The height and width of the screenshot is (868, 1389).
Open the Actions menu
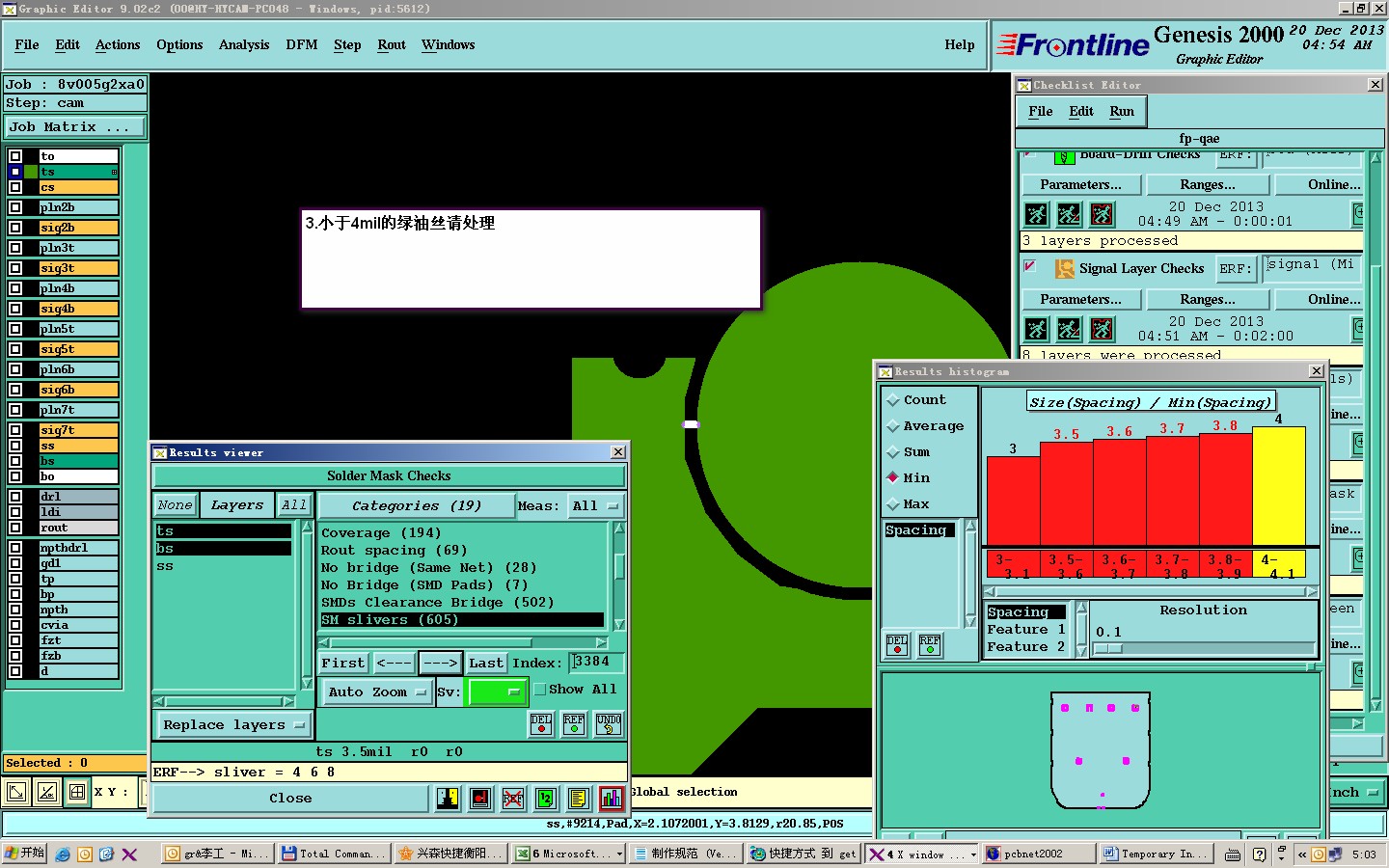tap(118, 45)
